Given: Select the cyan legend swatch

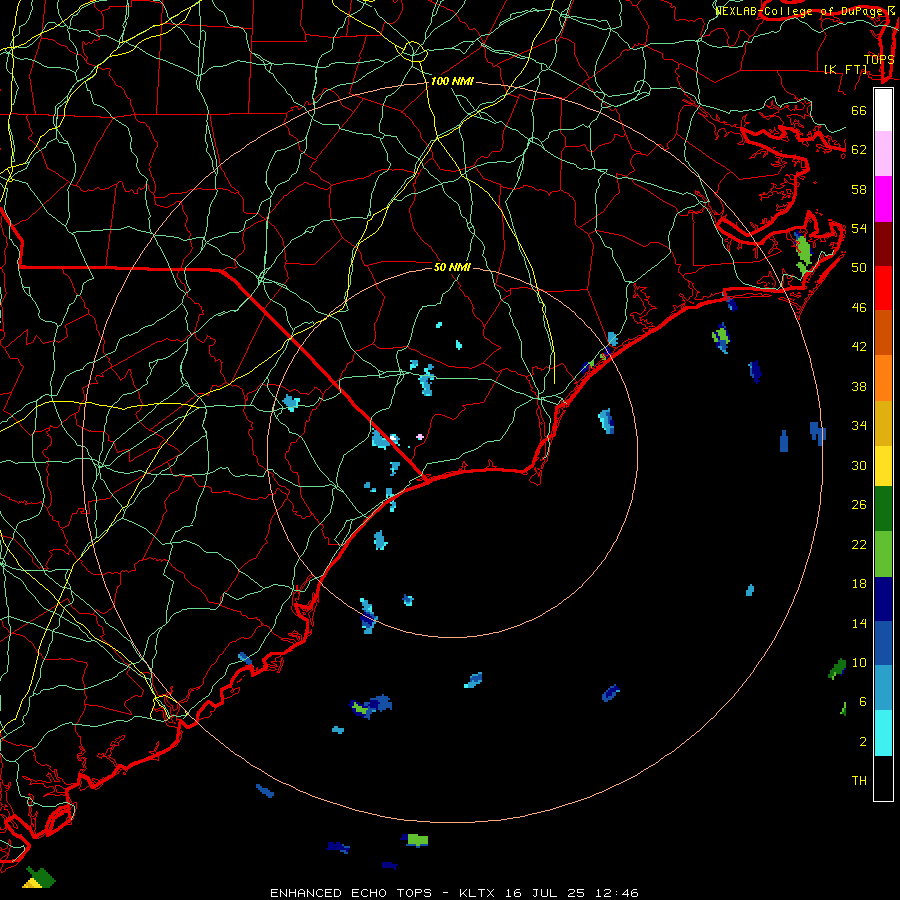Looking at the screenshot, I should pyautogui.click(x=883, y=733).
